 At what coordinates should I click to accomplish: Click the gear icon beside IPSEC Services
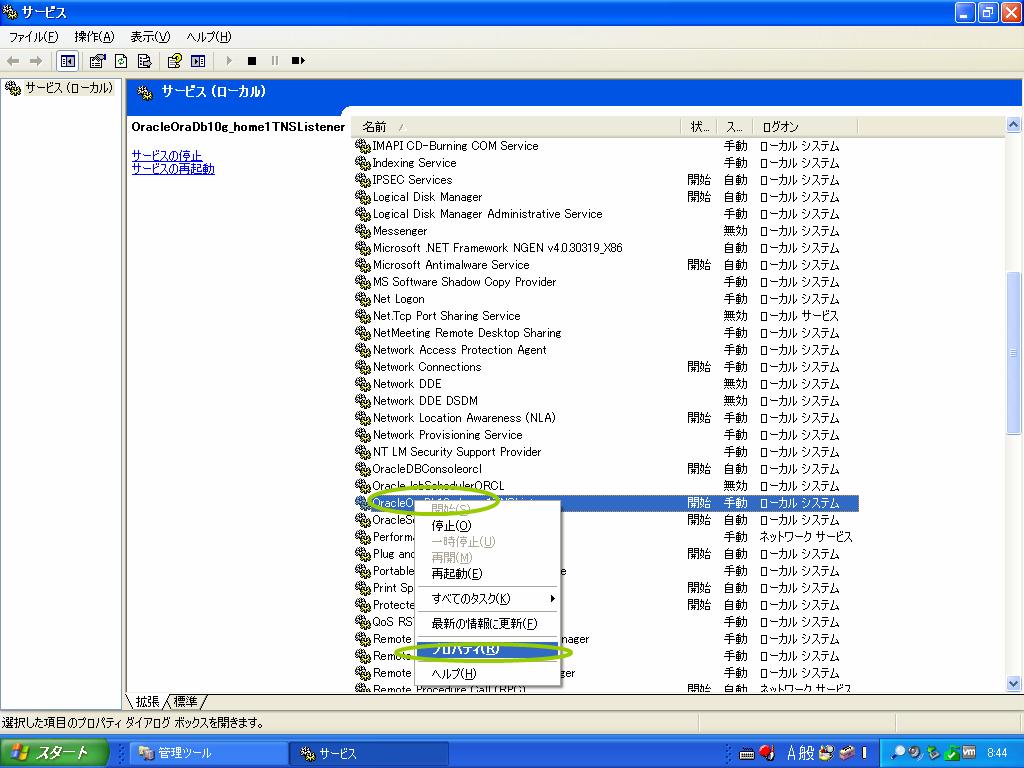click(x=362, y=180)
